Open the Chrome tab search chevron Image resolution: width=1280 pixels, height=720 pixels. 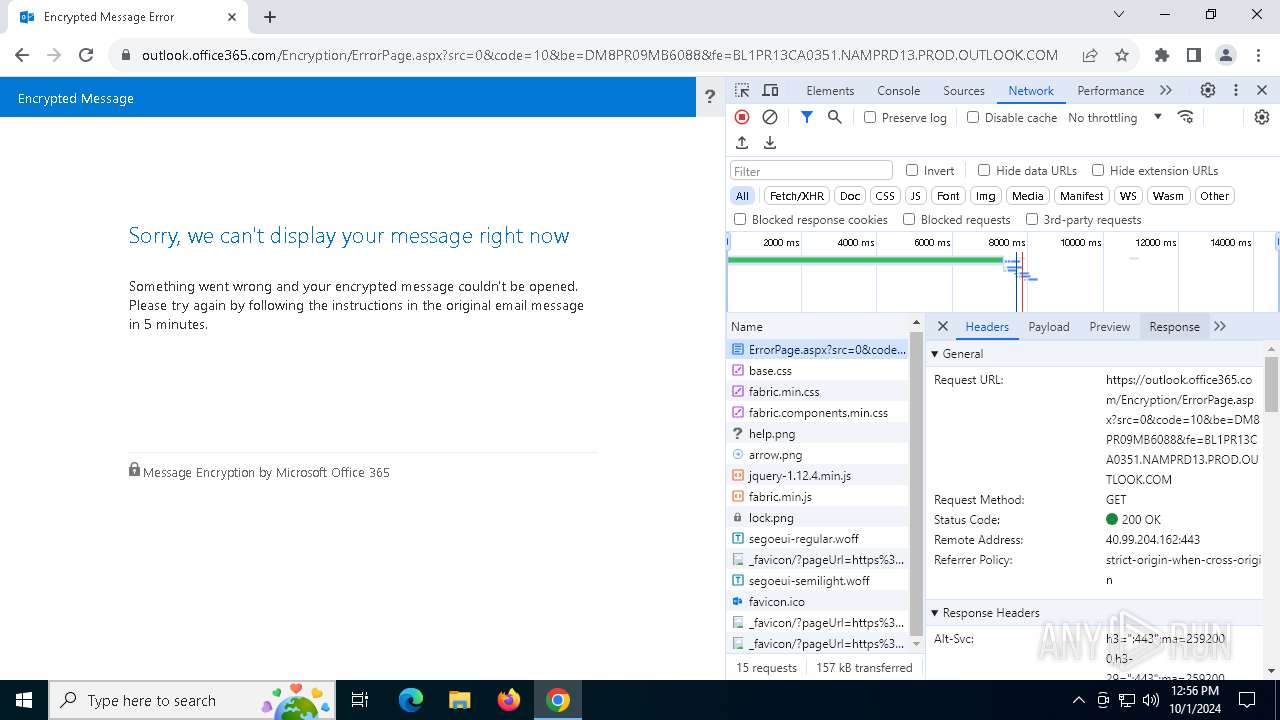click(1119, 15)
